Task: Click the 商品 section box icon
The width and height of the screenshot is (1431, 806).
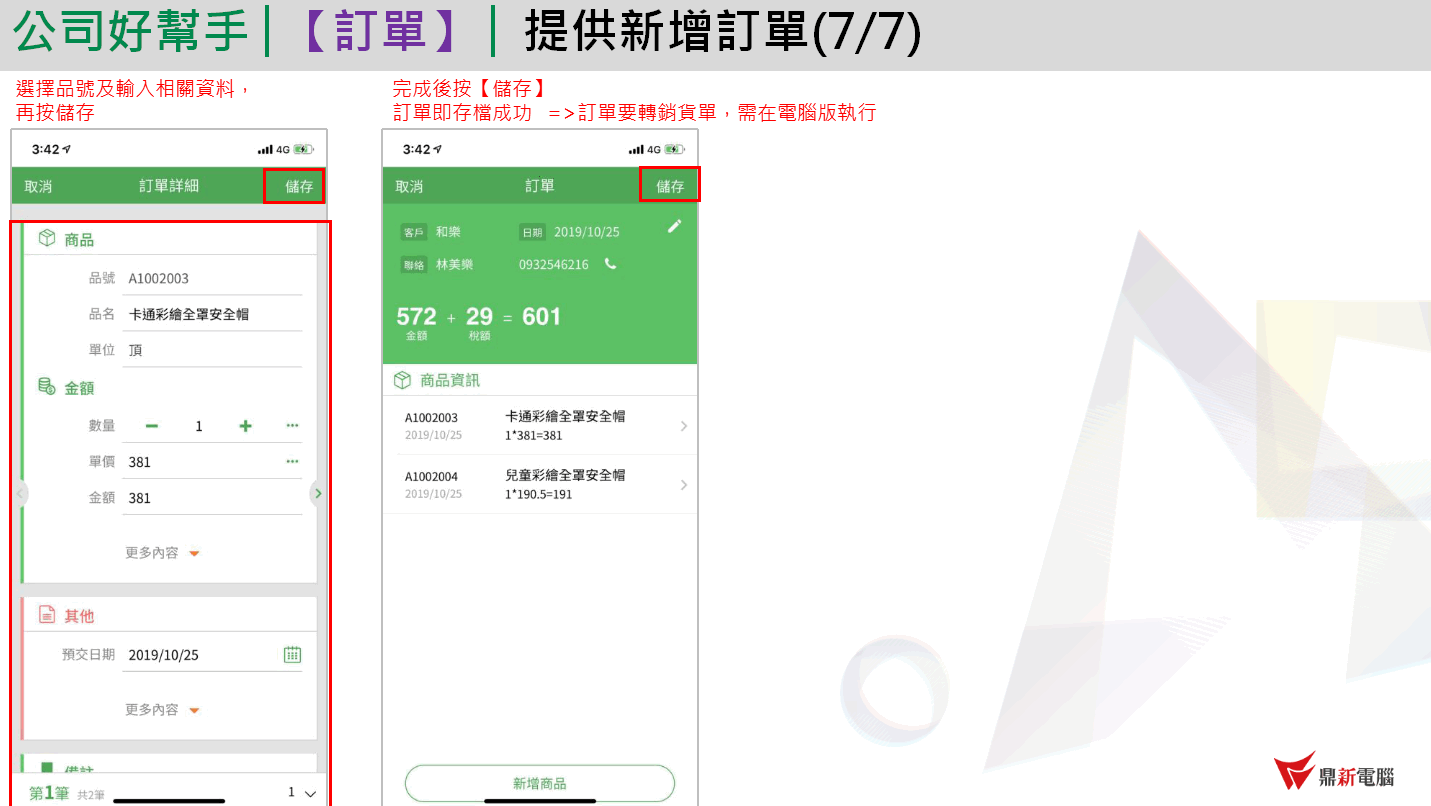Action: [x=46, y=238]
